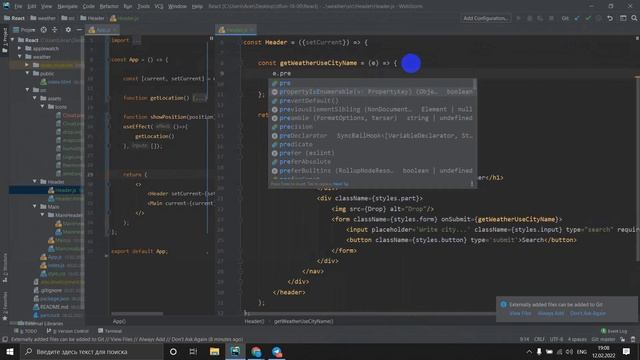The image size is (640, 360).
Task: Open Structure side tool window
Action: [5, 267]
